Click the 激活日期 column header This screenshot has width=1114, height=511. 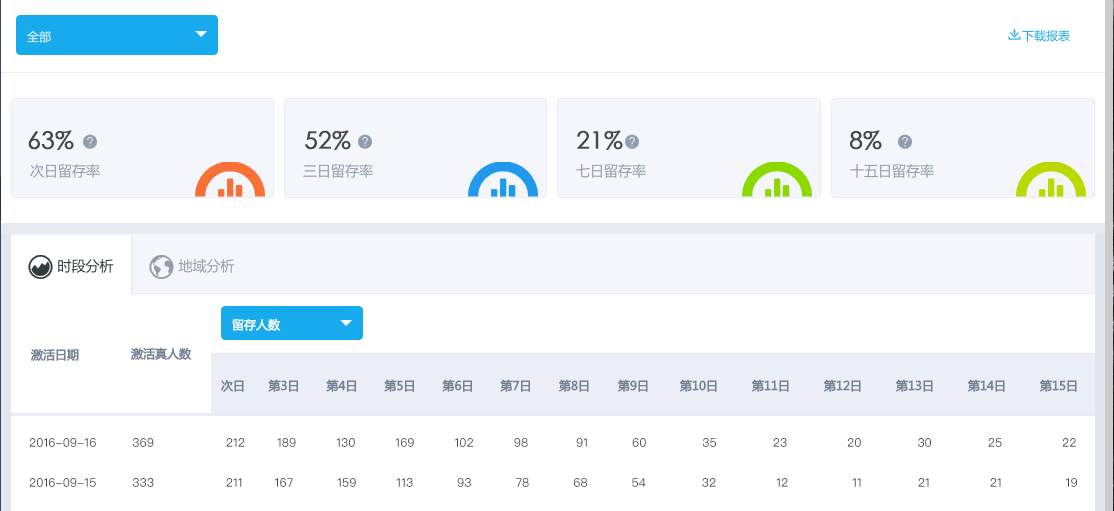(55, 355)
